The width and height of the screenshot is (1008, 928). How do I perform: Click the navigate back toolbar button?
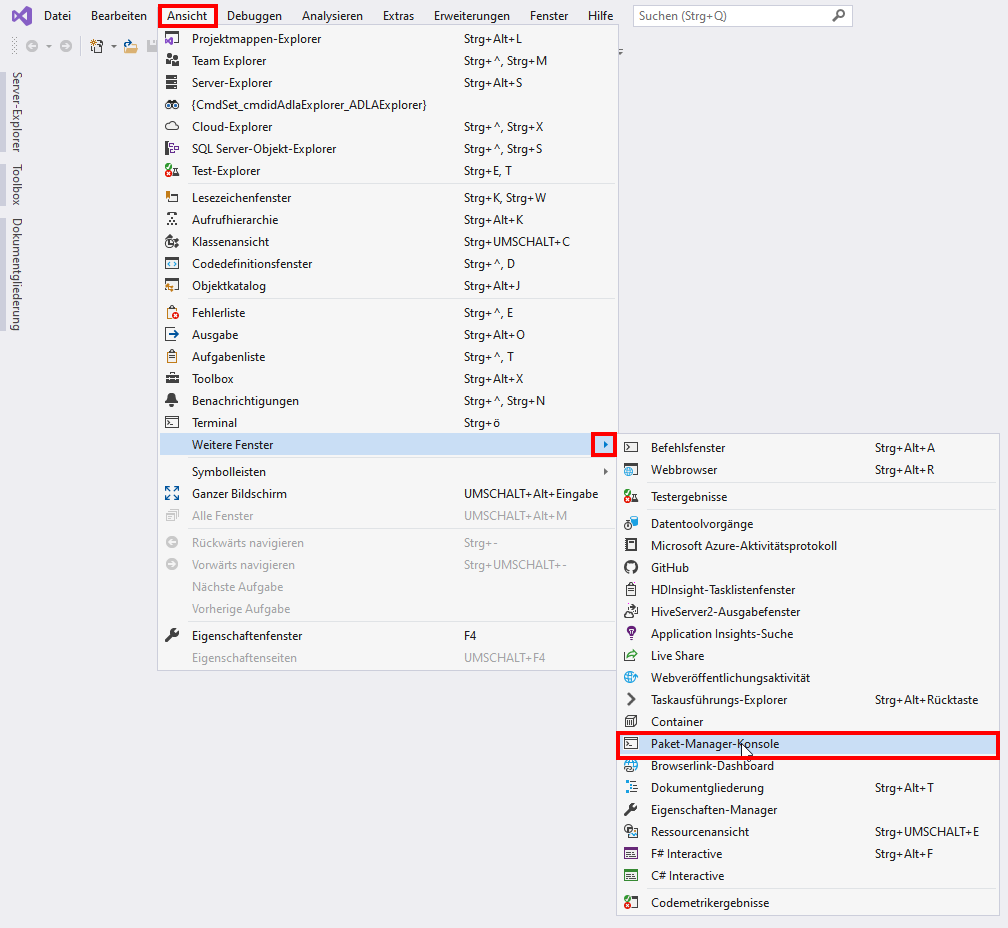tap(32, 46)
